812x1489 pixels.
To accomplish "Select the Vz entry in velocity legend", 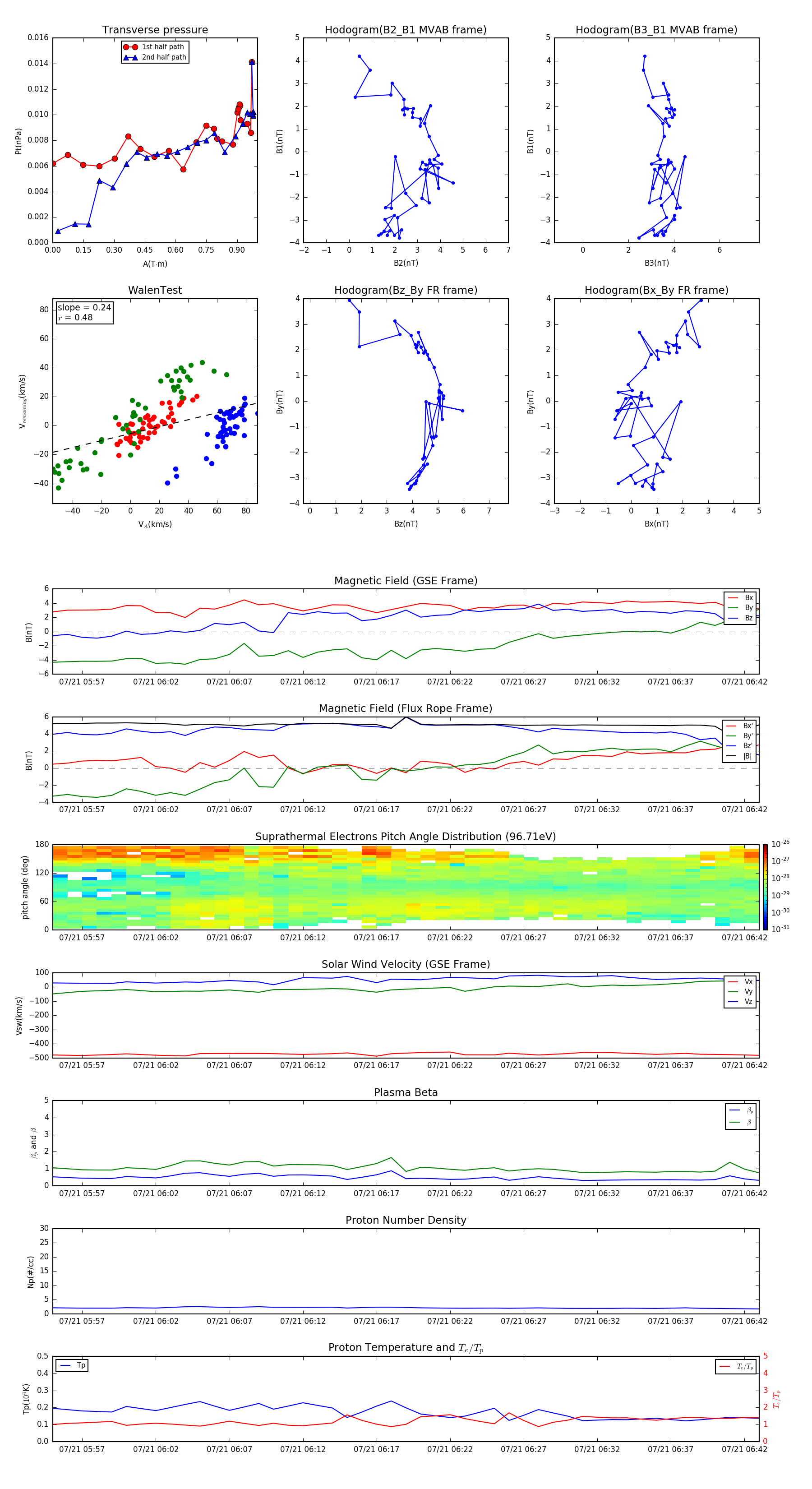I will (x=740, y=1002).
